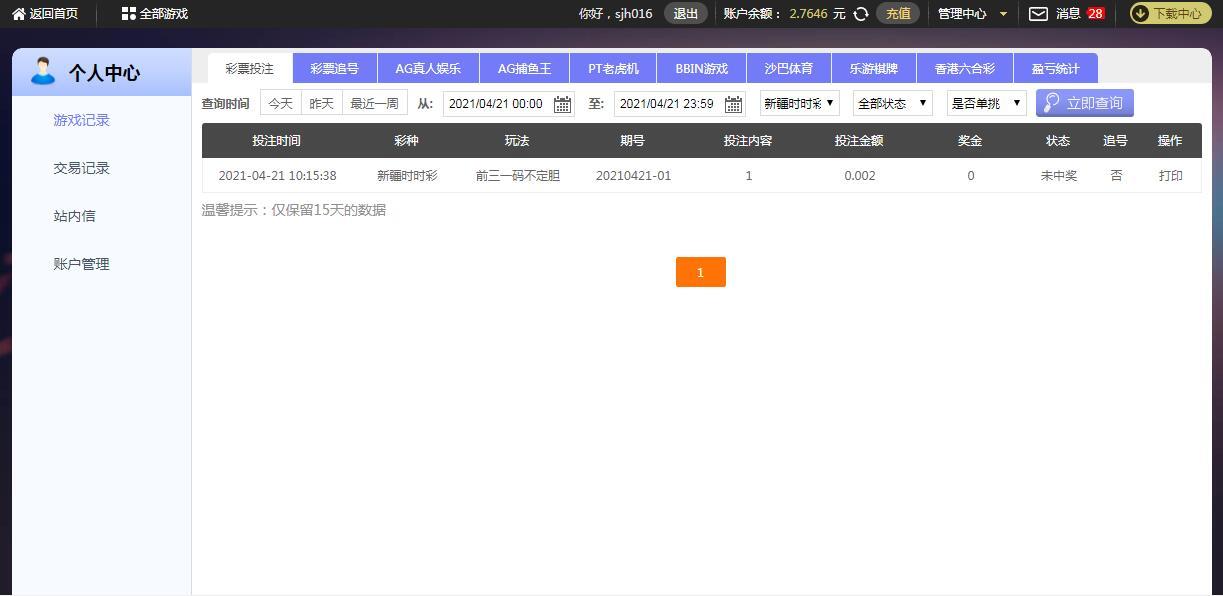Click the start date field 2021/04/21 00:00
1223x596 pixels.
click(x=496, y=104)
